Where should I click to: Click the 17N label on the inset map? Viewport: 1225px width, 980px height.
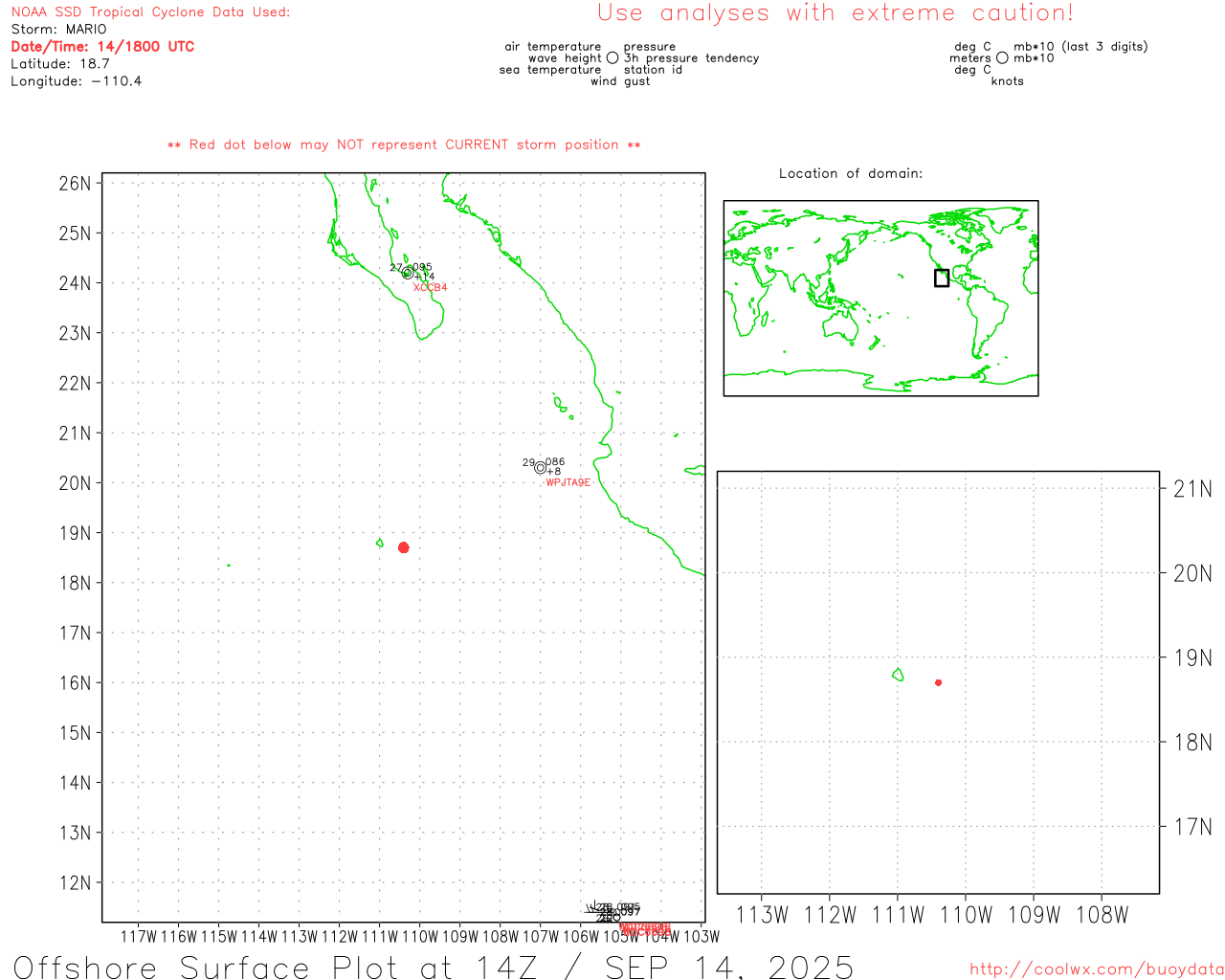click(1192, 827)
